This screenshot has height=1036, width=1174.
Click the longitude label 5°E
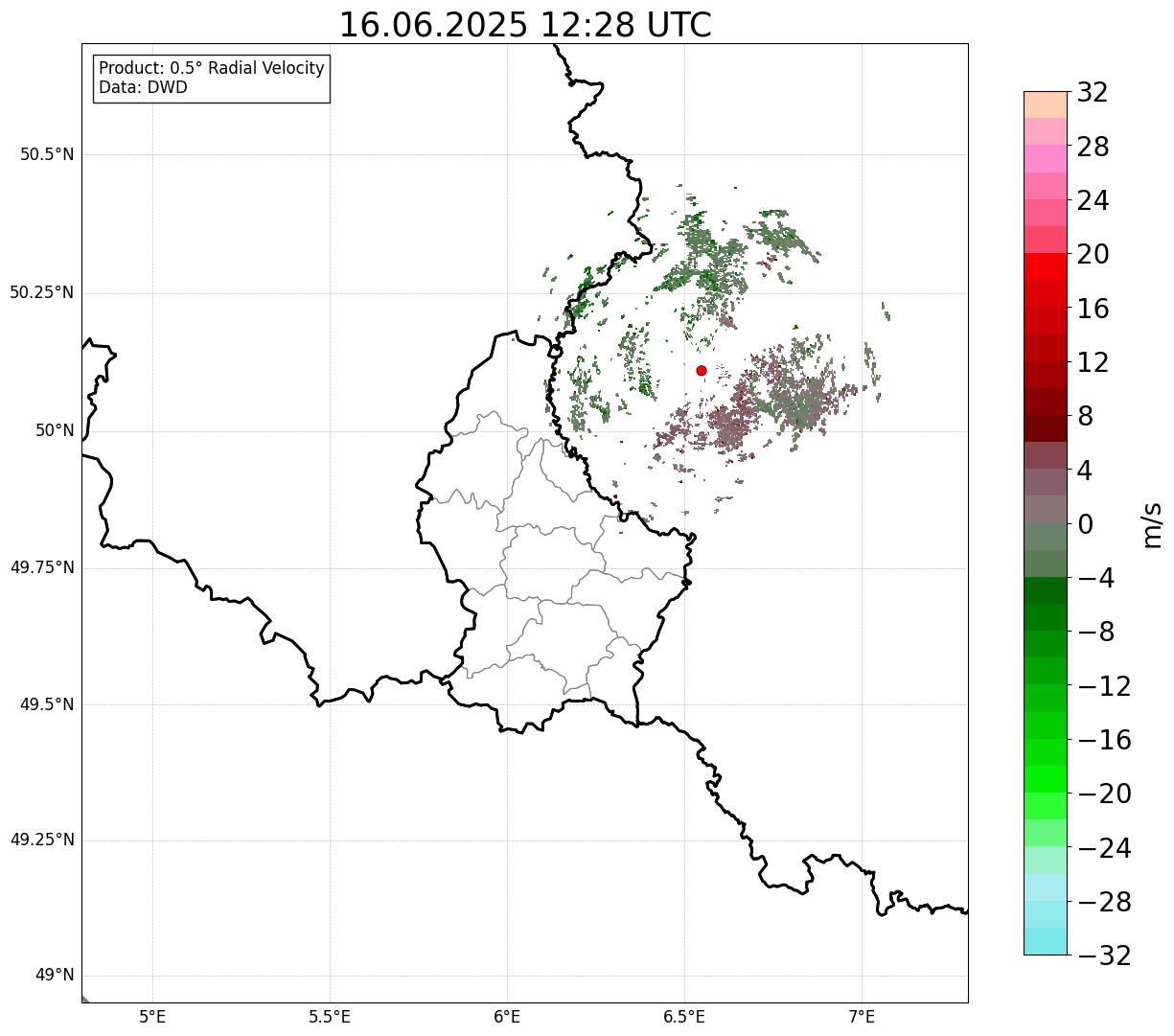(x=152, y=1016)
